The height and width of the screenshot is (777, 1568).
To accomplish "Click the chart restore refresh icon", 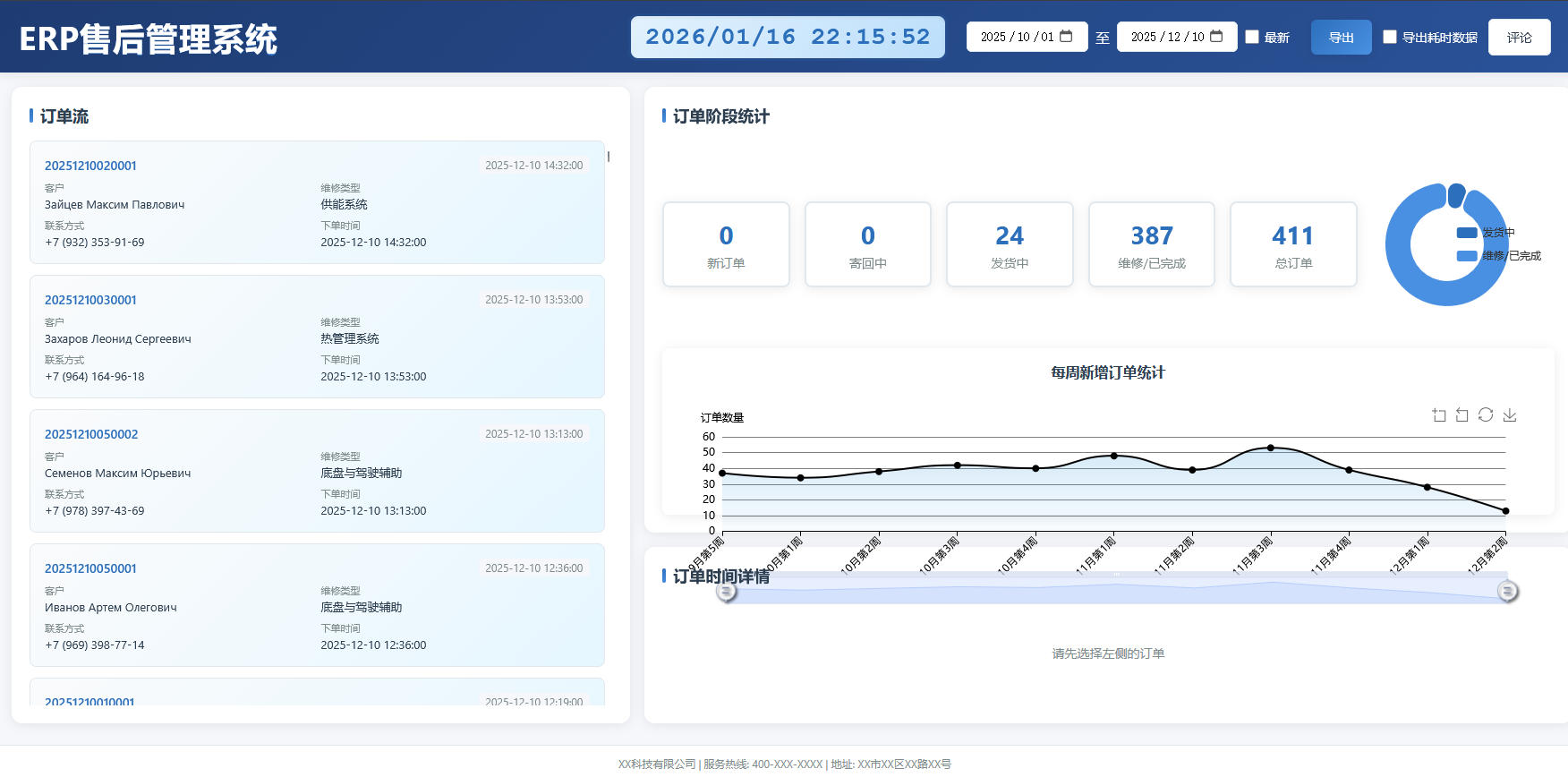I will (1486, 415).
